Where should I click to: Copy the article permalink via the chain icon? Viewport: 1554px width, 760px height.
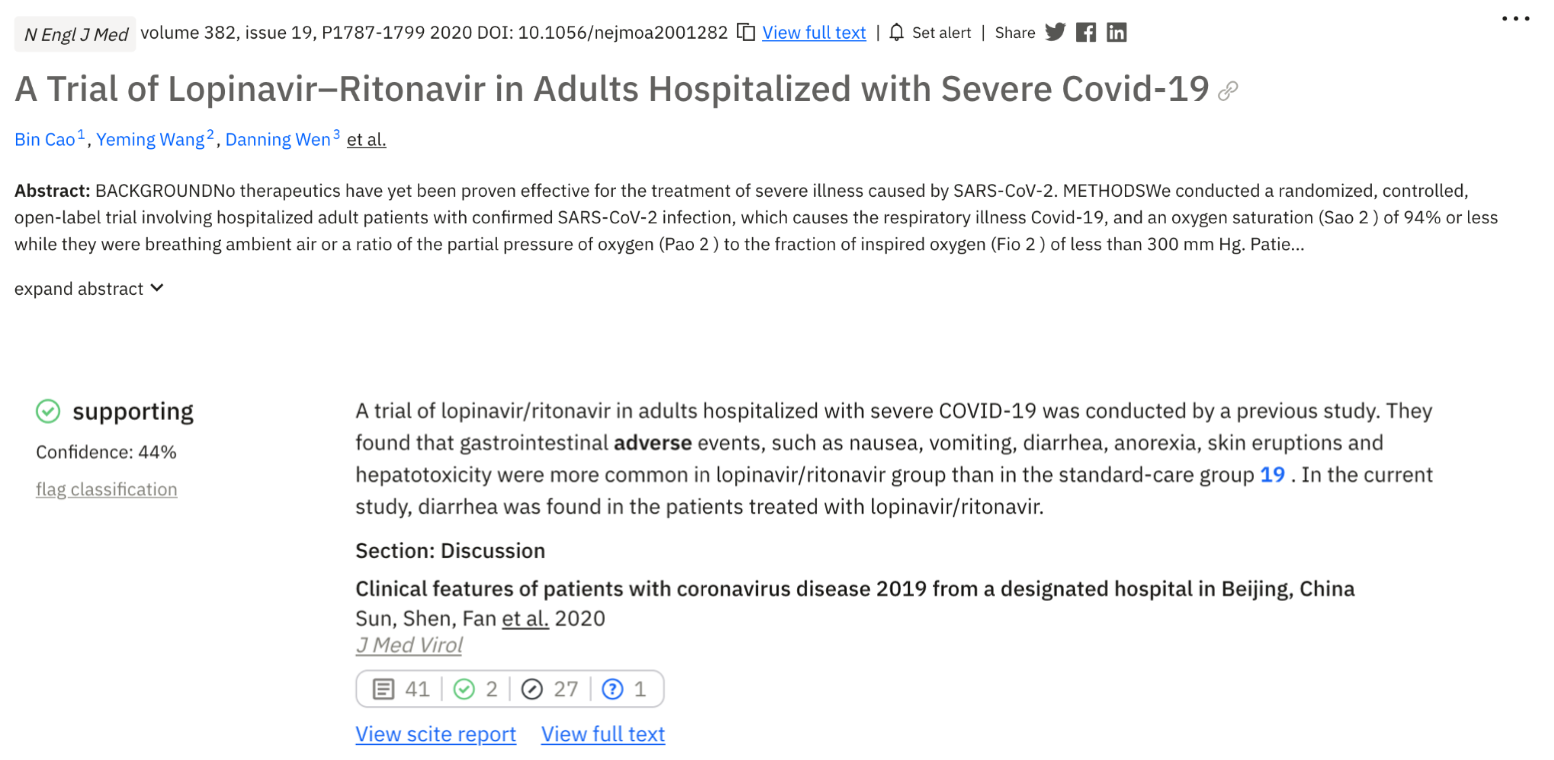(x=1228, y=89)
